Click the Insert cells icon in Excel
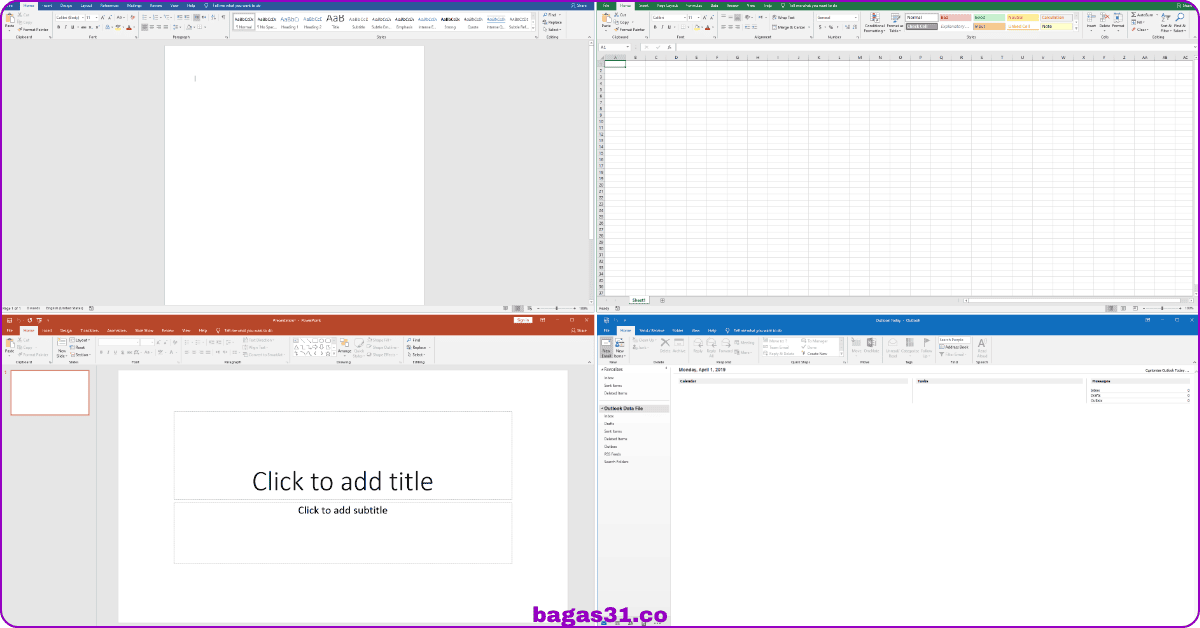The width and height of the screenshot is (1200, 628). tap(1091, 17)
